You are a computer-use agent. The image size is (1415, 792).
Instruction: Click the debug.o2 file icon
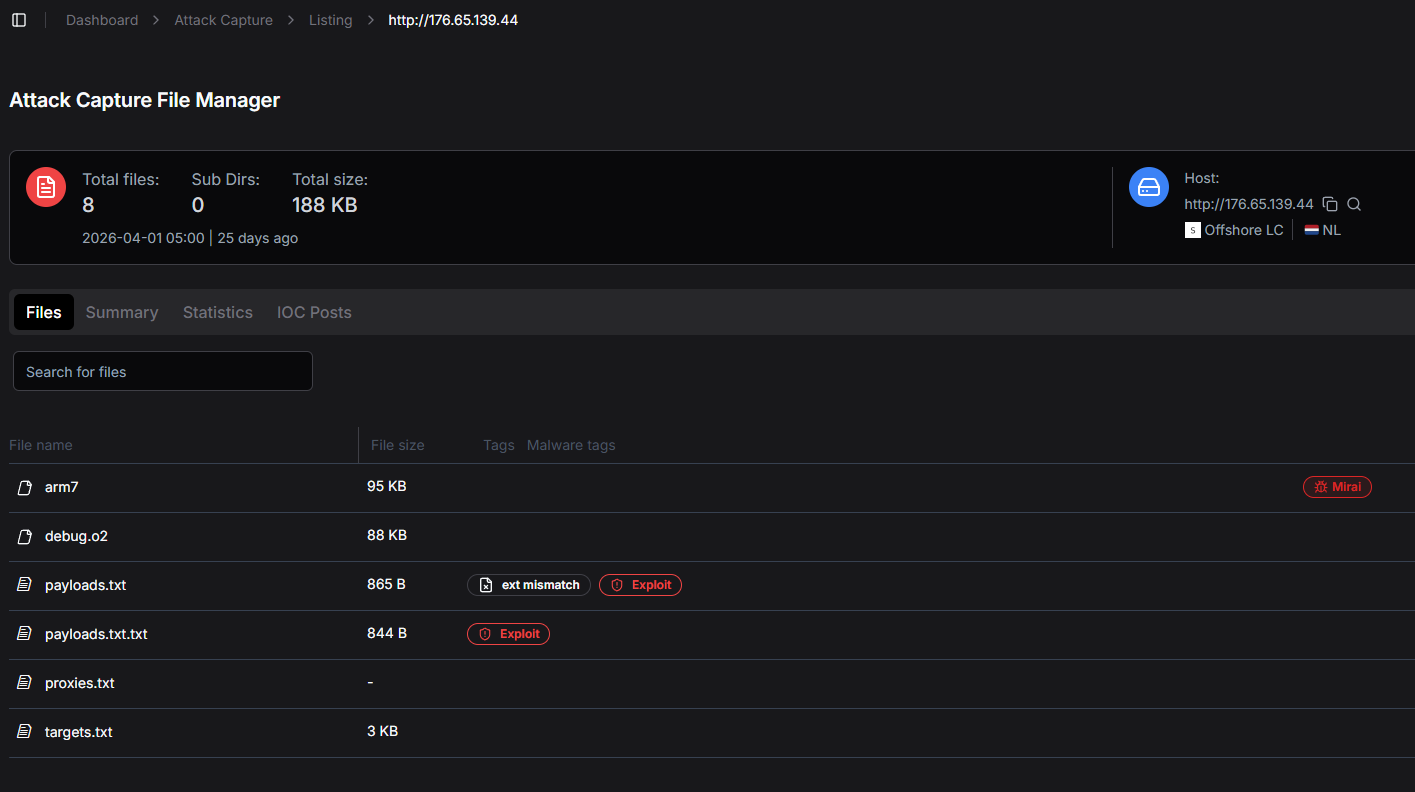pos(25,537)
